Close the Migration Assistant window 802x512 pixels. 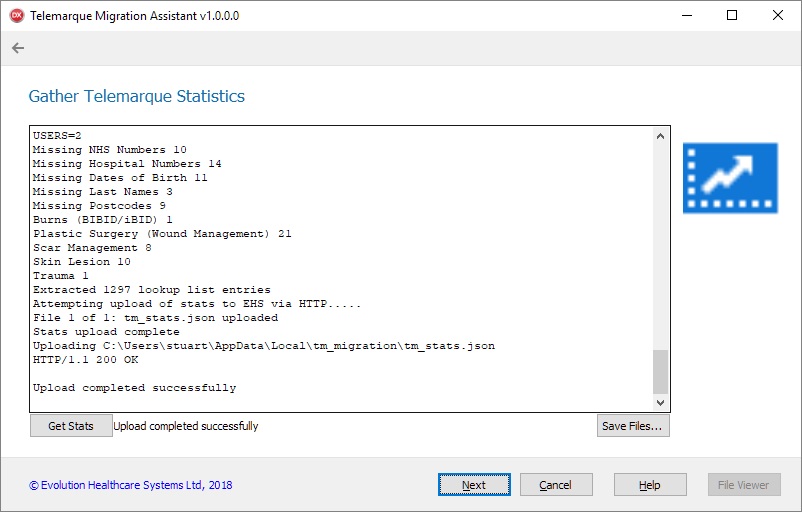778,16
